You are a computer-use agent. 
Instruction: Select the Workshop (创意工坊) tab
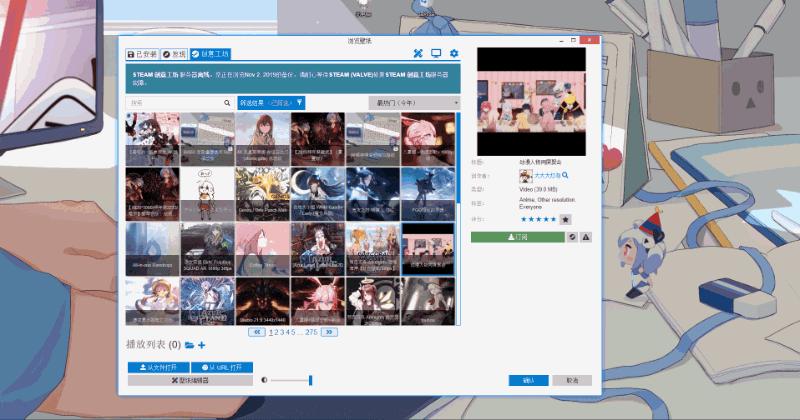click(x=210, y=54)
